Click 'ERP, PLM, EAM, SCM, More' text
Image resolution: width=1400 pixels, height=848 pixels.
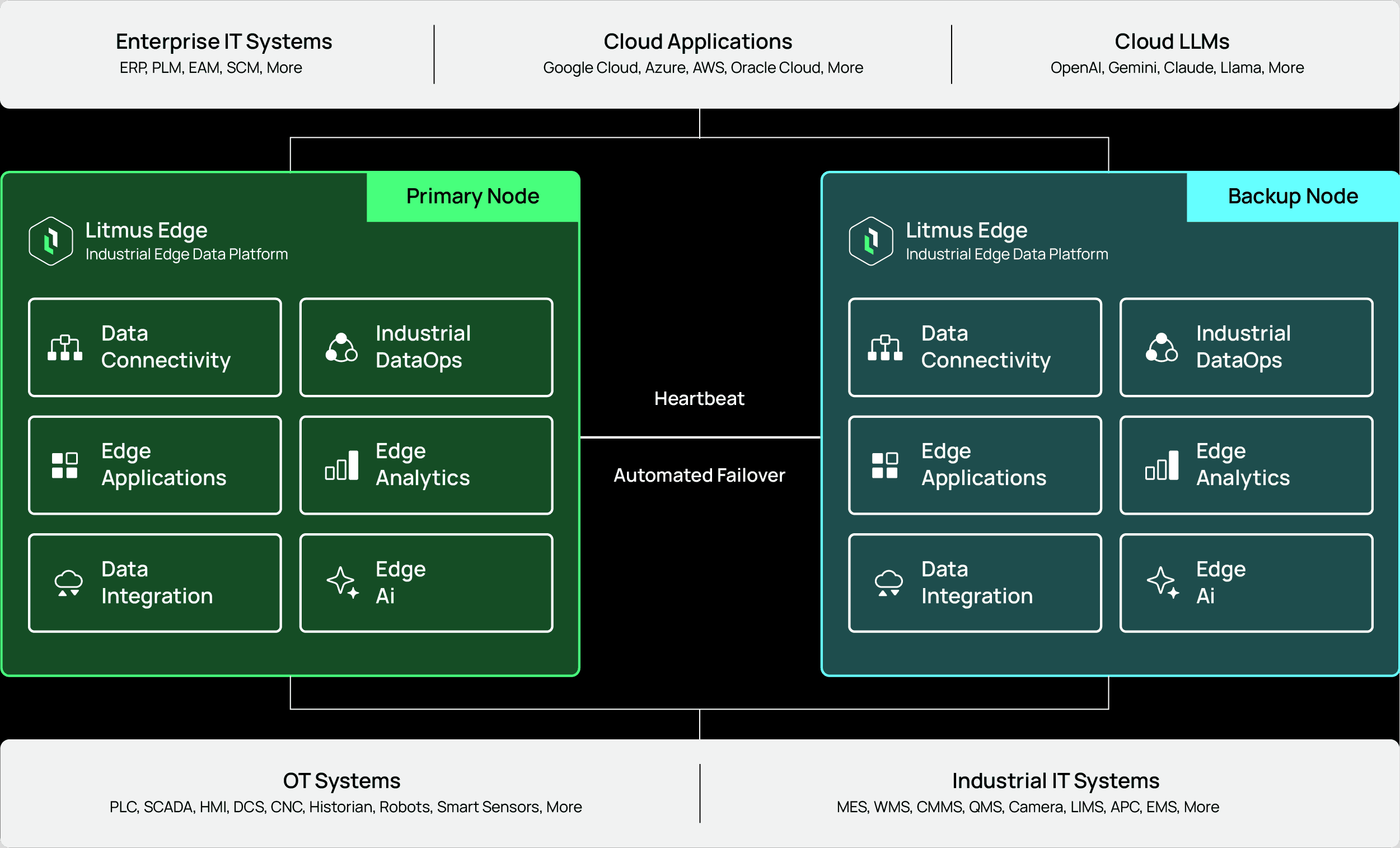pyautogui.click(x=211, y=68)
